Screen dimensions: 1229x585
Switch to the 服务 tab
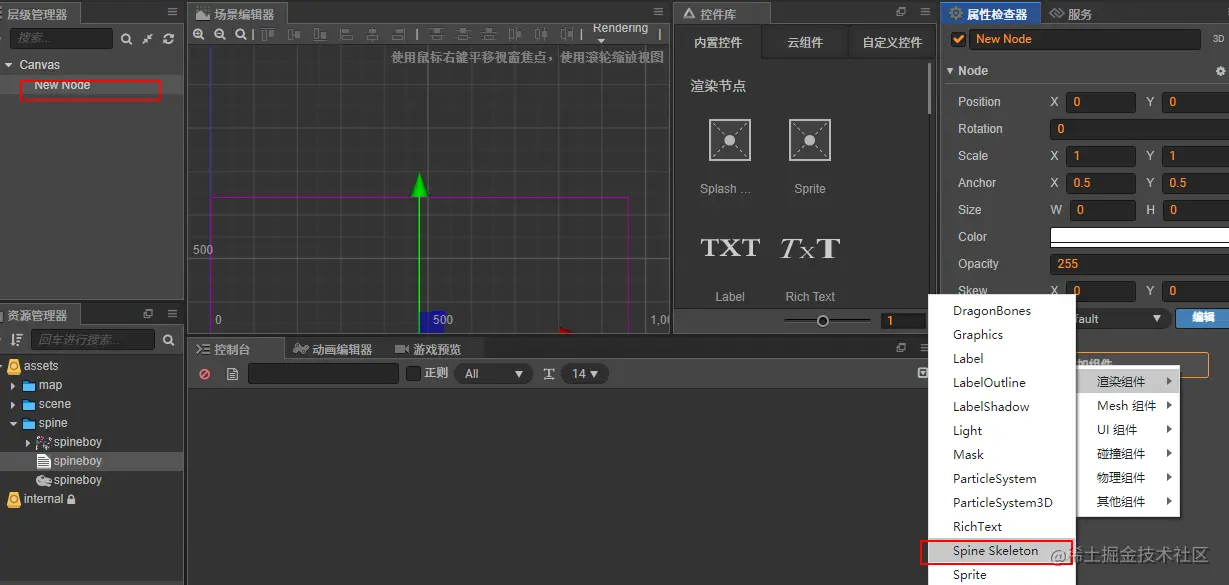pos(1072,14)
